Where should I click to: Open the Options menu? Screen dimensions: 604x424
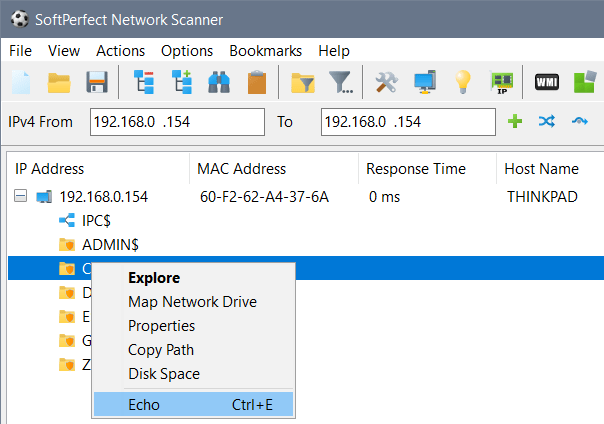[187, 51]
